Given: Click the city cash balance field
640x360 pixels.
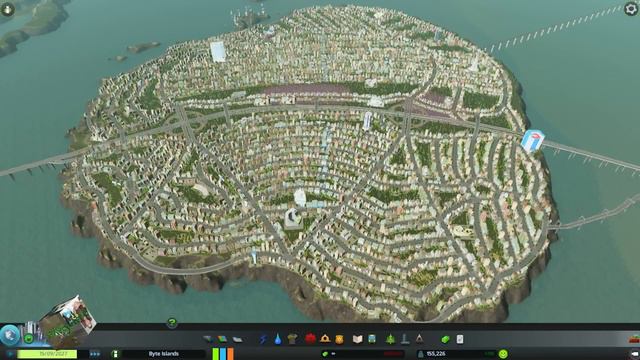Looking at the screenshot, I should (362, 354).
